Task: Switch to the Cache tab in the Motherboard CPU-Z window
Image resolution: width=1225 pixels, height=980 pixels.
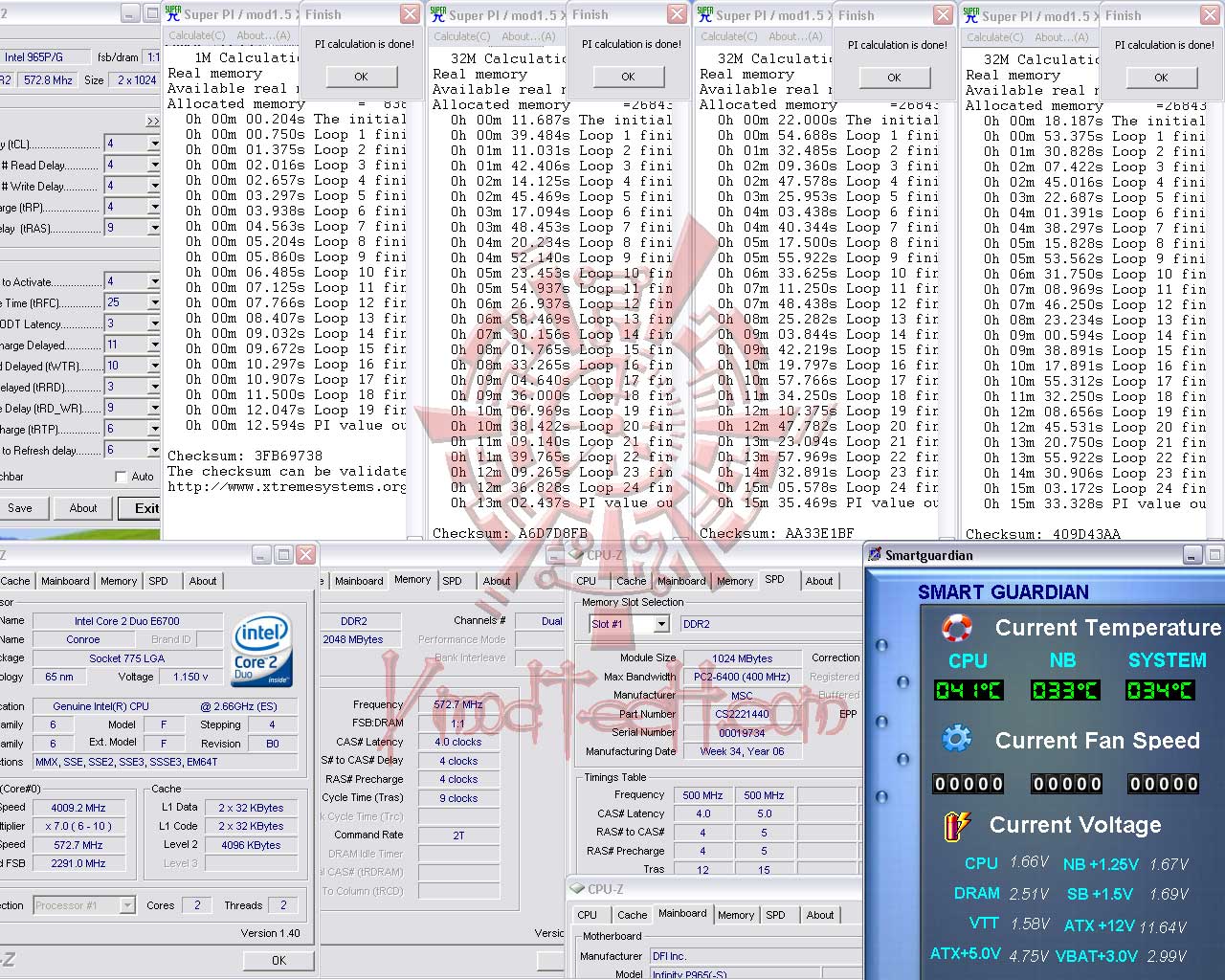Action: point(633,915)
